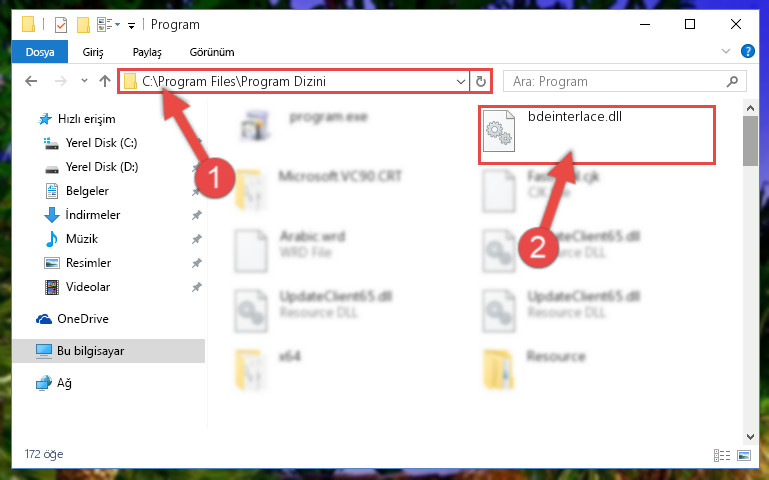The width and height of the screenshot is (769, 480).
Task: Switch to large thumbnails view icon
Action: click(743, 455)
